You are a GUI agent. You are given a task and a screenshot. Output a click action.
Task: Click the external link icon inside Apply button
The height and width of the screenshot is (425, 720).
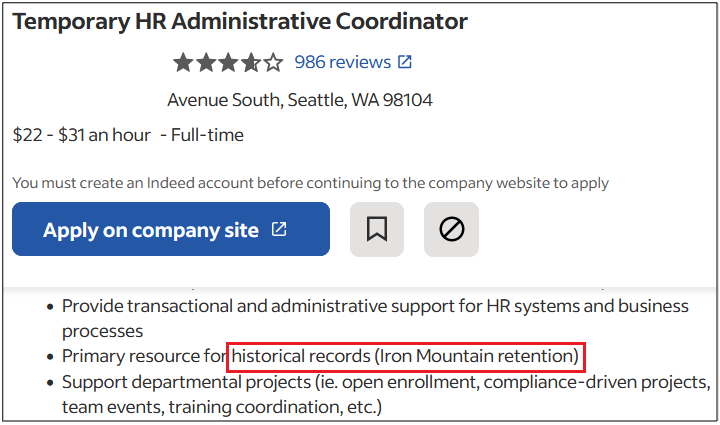tap(279, 229)
